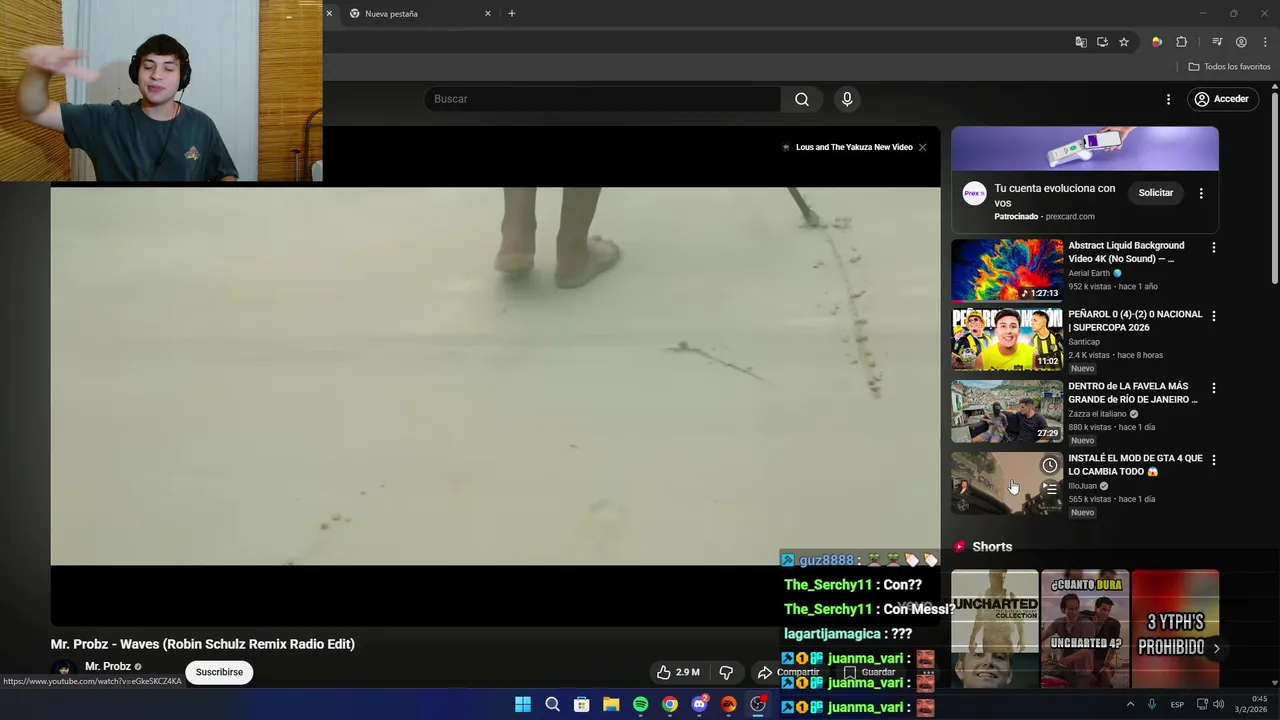Open the UNCHARTED Collection short
The width and height of the screenshot is (1280, 720).
click(x=995, y=630)
